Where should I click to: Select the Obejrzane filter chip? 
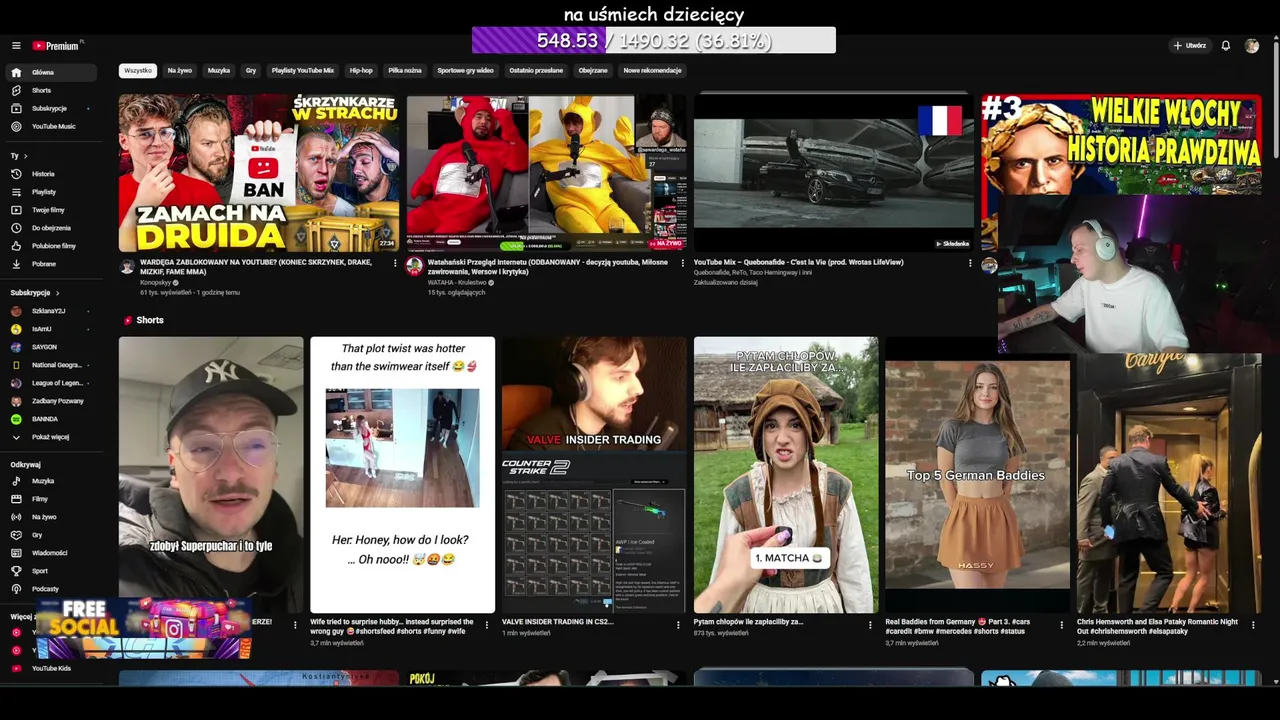pos(593,71)
